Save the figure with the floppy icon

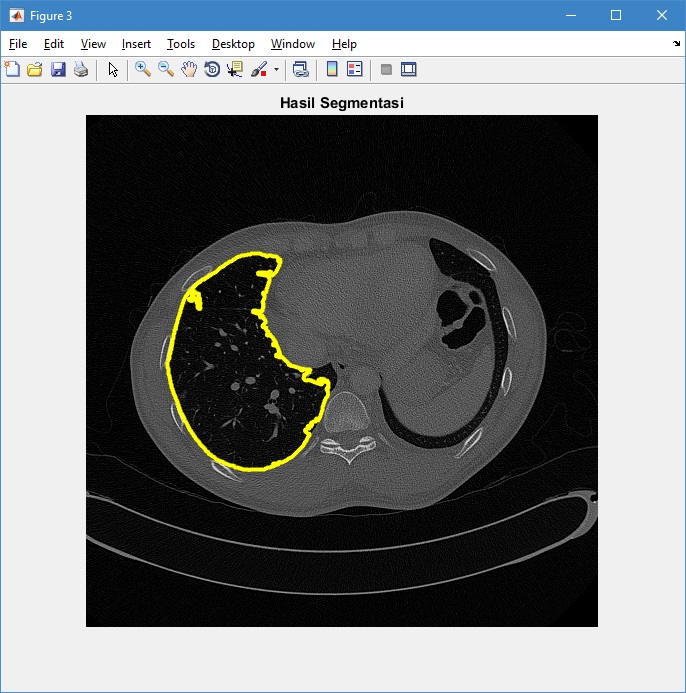pos(58,69)
